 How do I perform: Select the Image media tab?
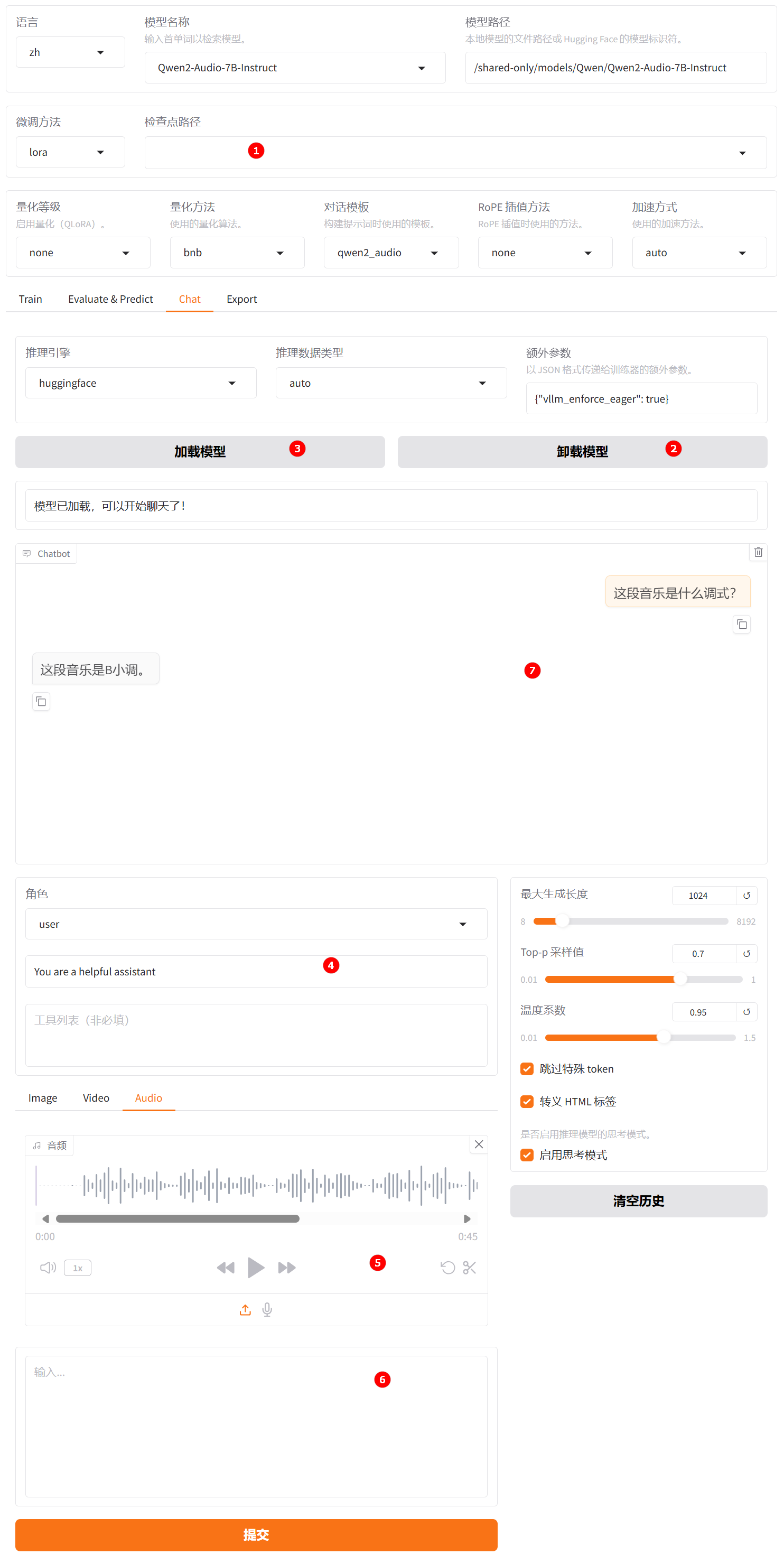click(43, 1097)
